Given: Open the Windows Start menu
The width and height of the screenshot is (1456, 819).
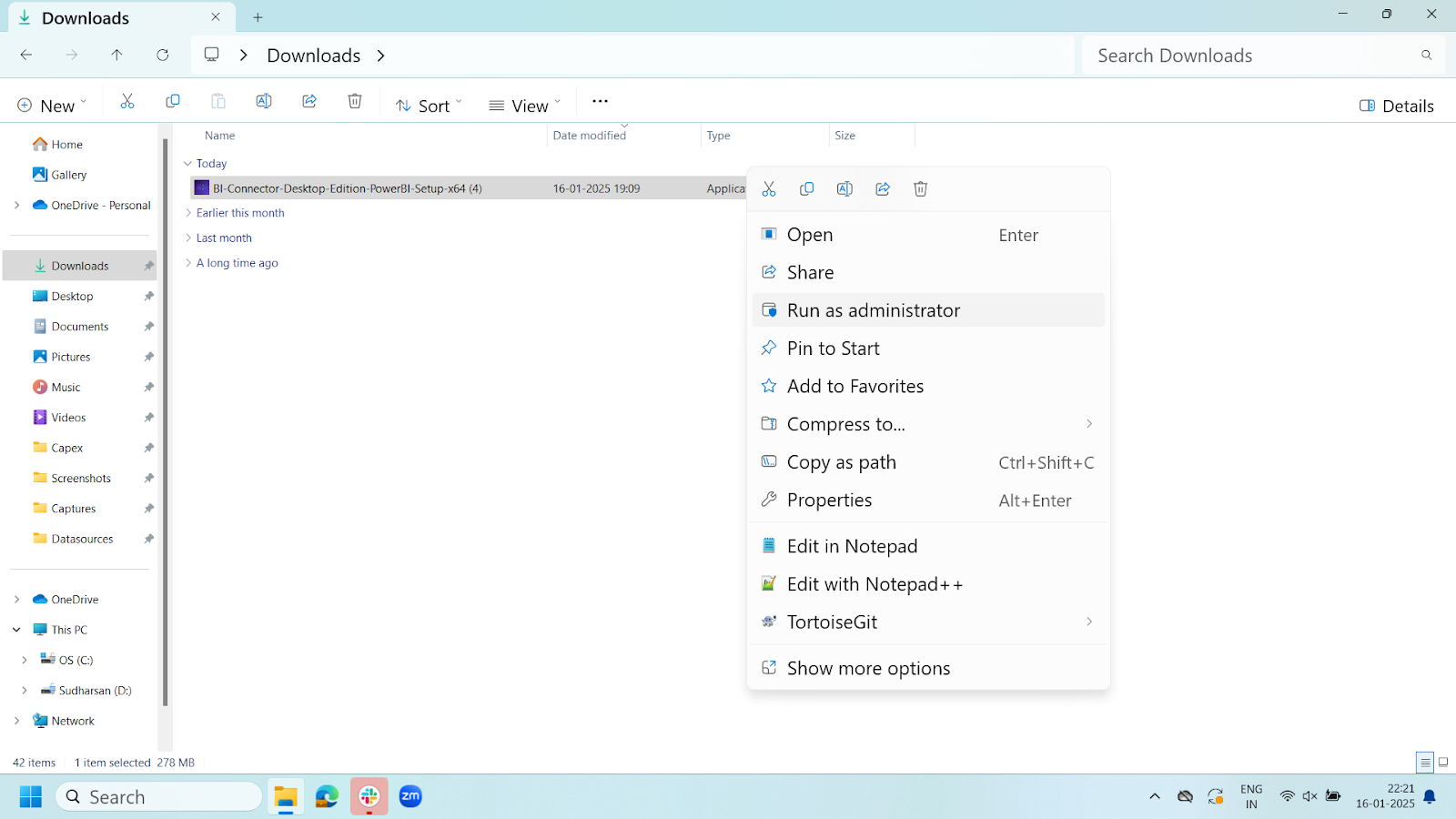Looking at the screenshot, I should [x=31, y=797].
